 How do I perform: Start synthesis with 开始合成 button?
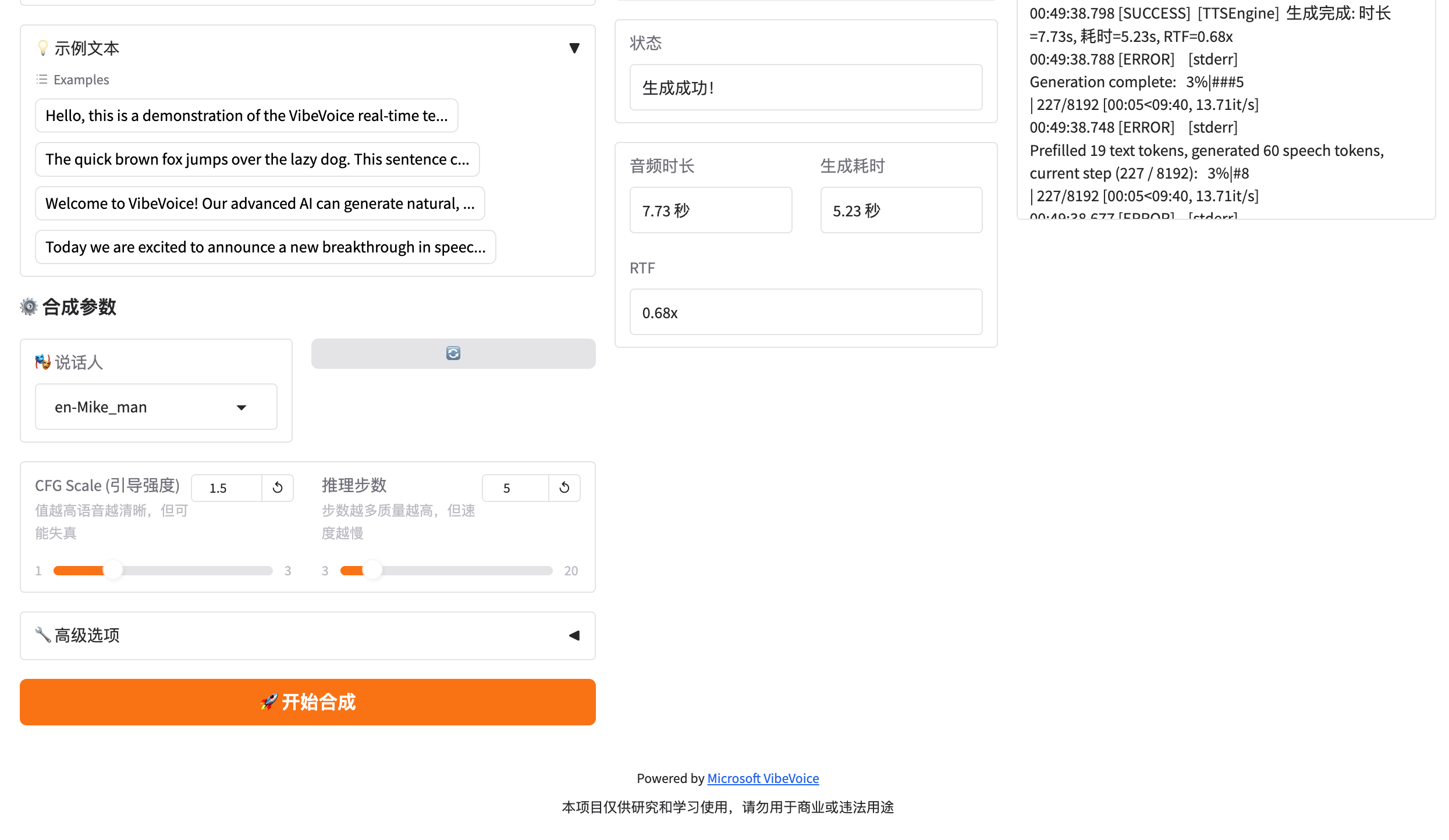point(307,702)
